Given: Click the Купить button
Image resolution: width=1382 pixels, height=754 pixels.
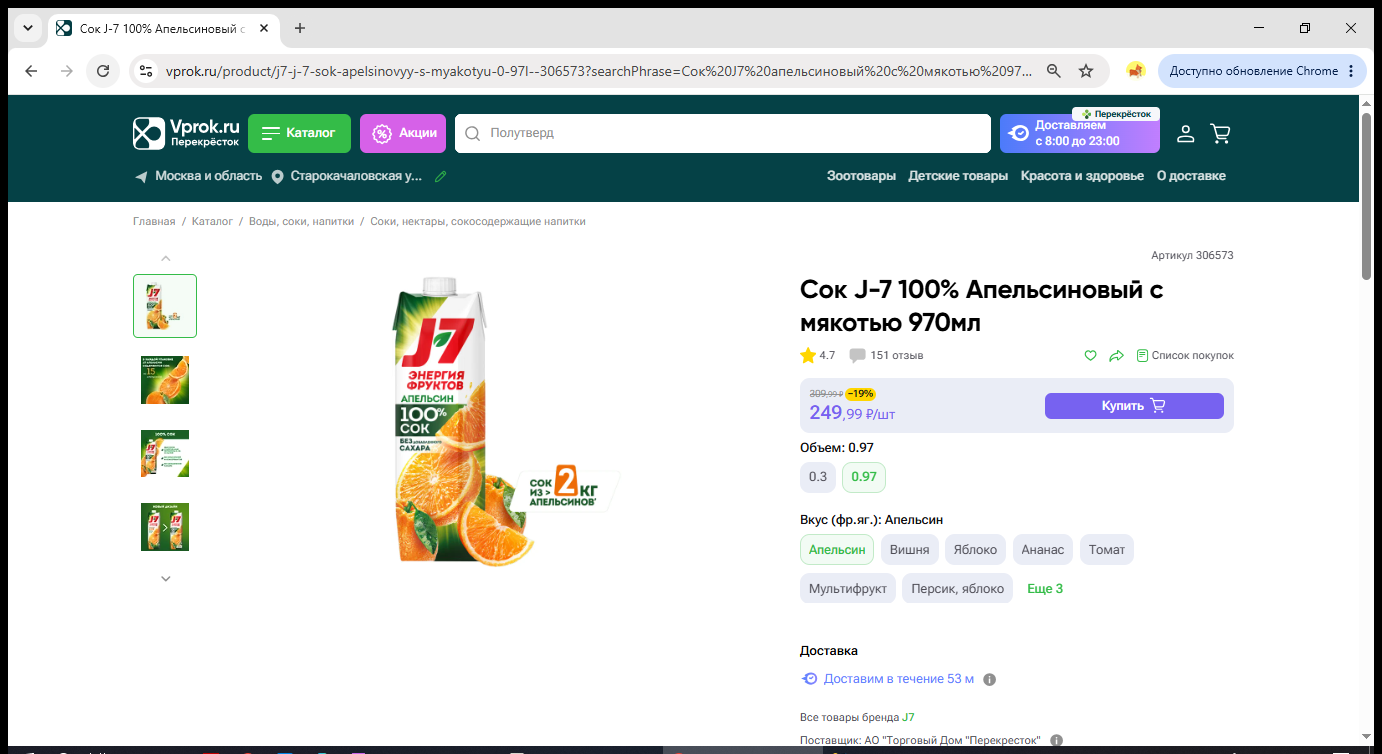Looking at the screenshot, I should (x=1134, y=406).
